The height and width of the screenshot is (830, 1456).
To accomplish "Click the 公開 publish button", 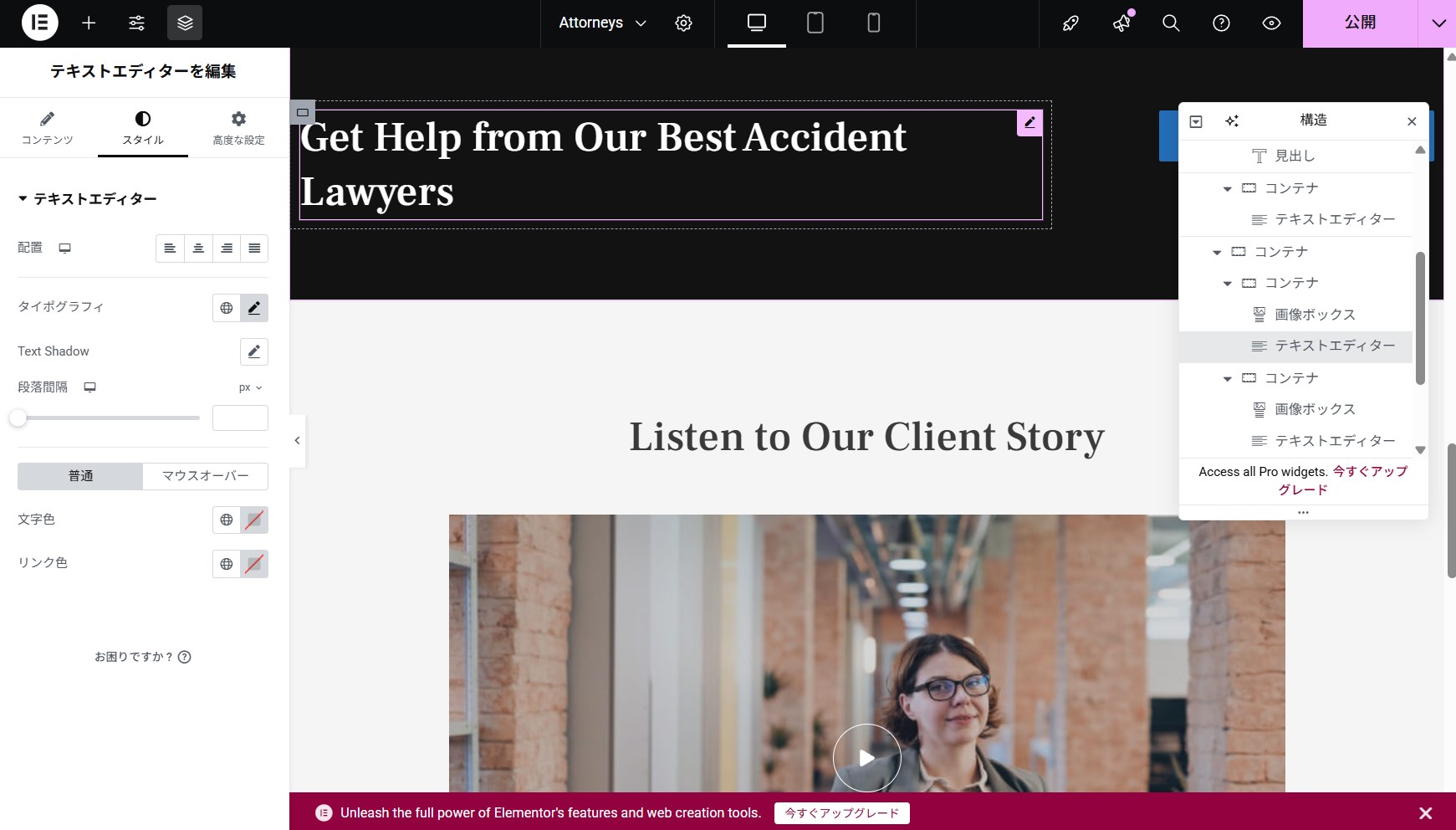I will (x=1360, y=23).
